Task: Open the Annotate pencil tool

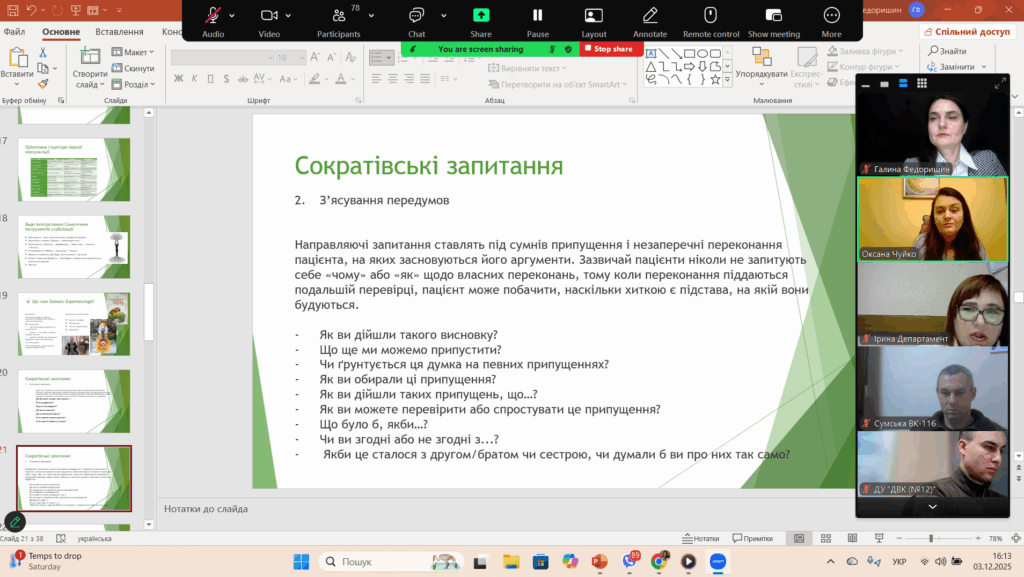Action: pos(650,16)
